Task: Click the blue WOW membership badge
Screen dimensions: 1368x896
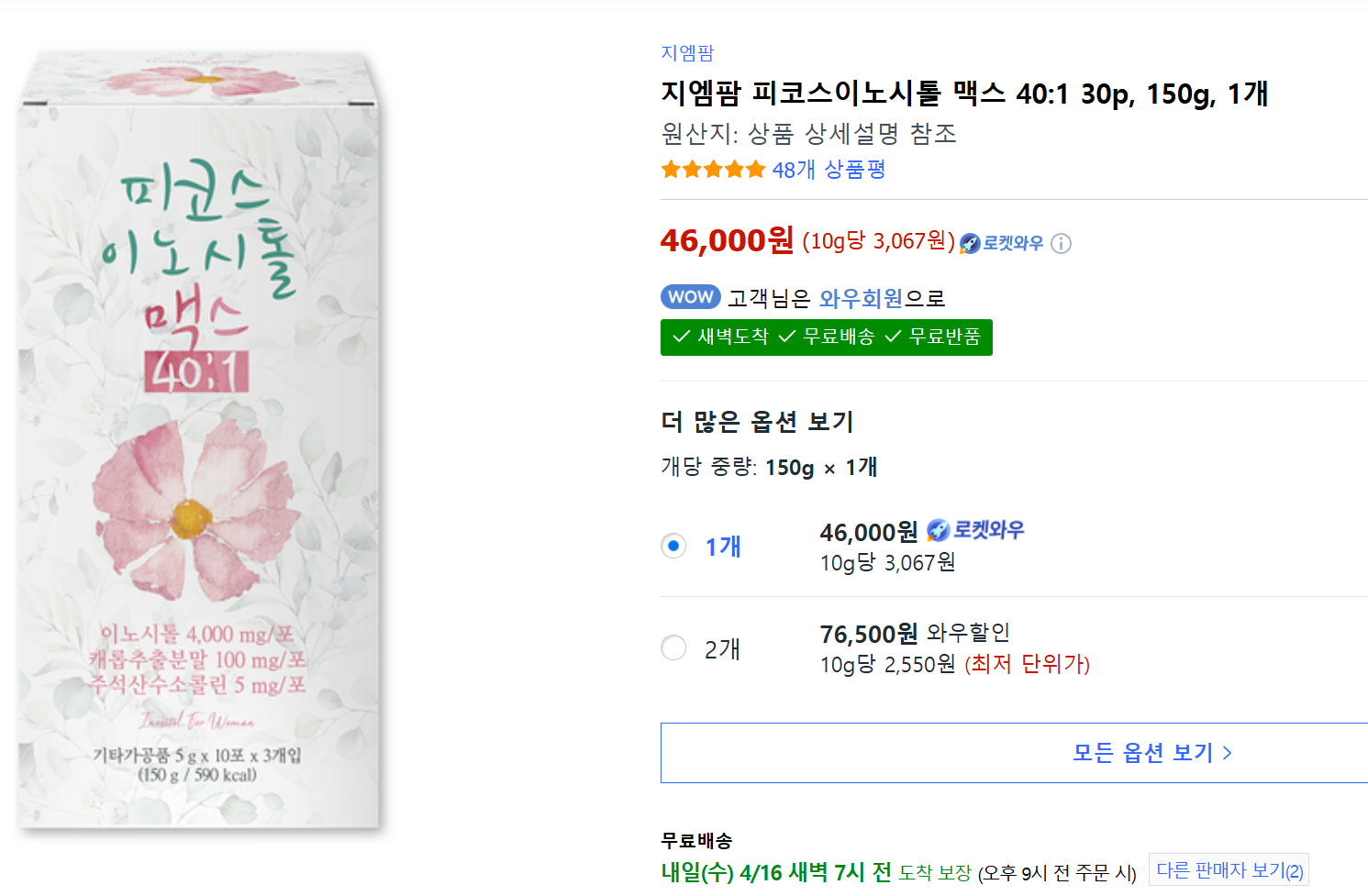Action: [x=690, y=296]
